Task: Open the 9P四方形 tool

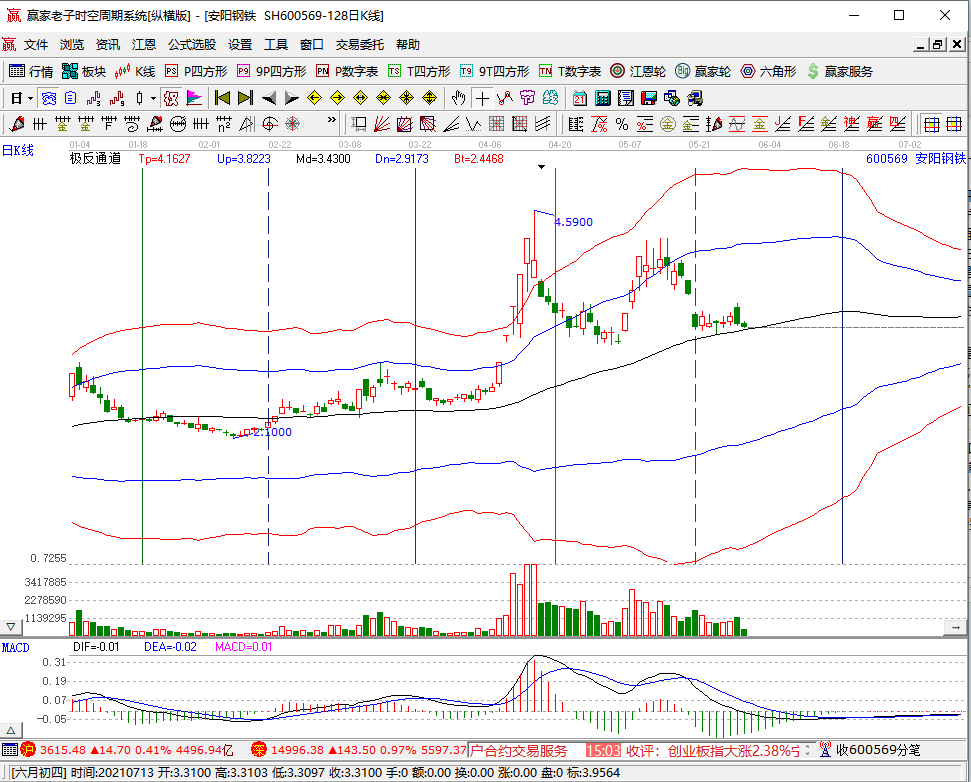Action: tap(272, 71)
